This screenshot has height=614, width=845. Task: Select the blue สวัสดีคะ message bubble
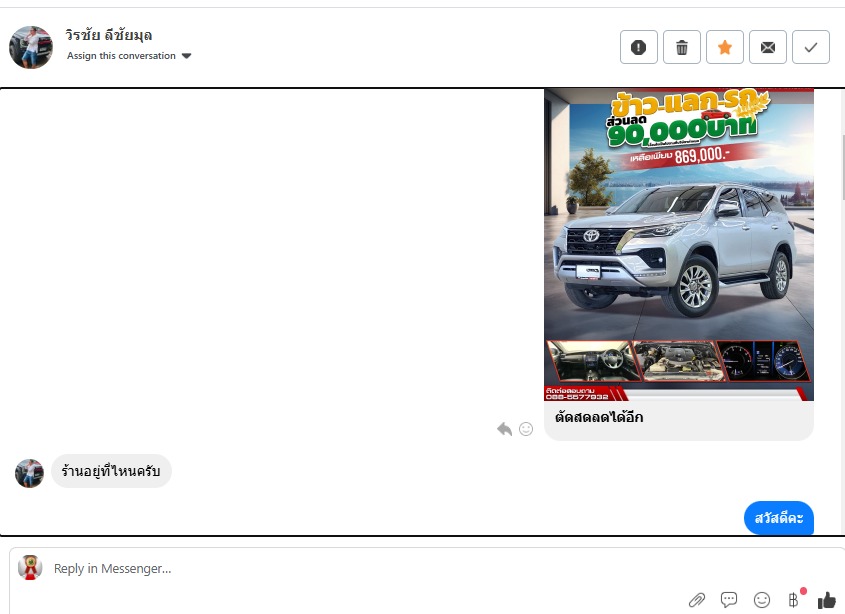coord(779,518)
